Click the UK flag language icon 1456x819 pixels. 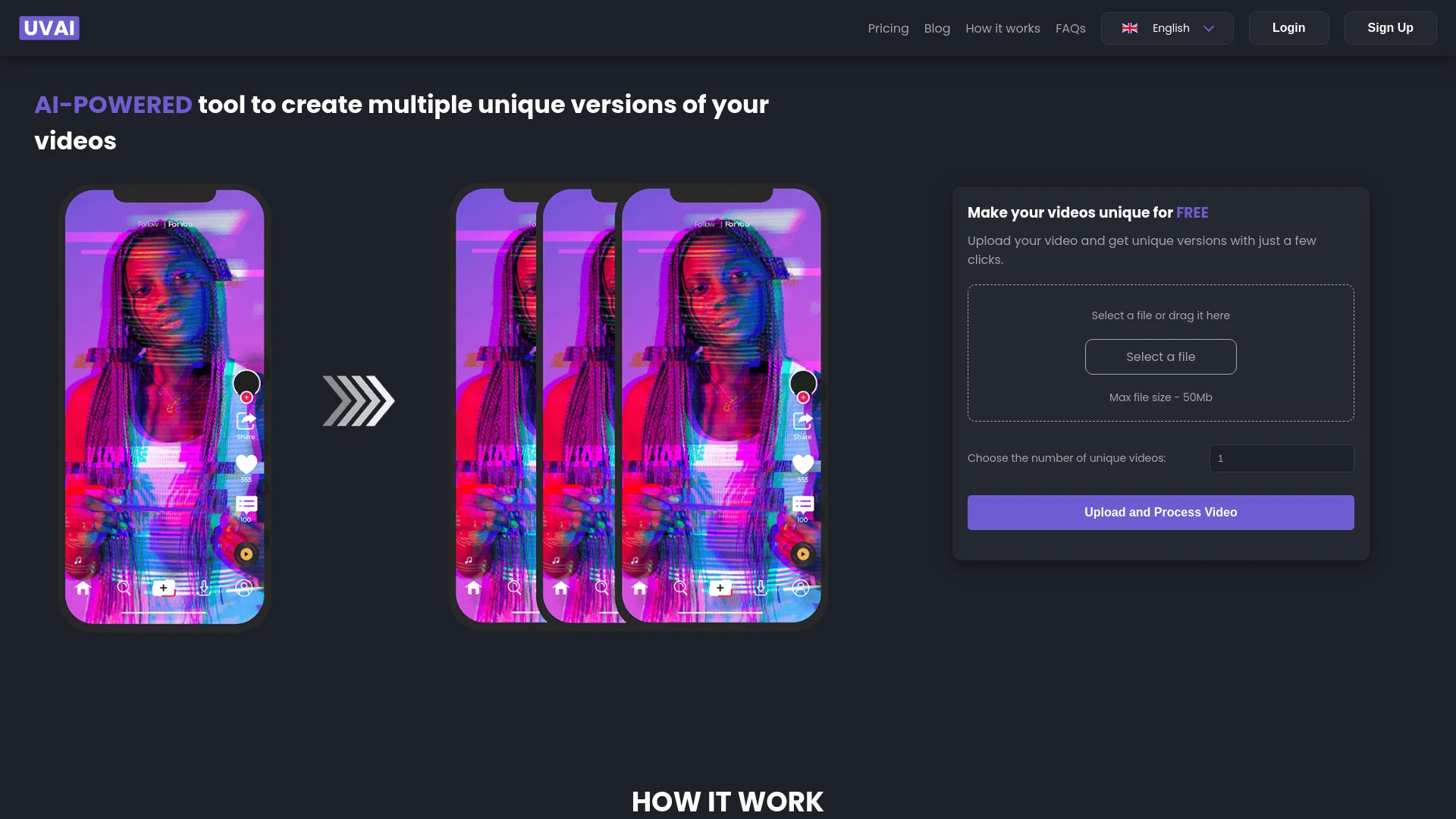(1129, 27)
